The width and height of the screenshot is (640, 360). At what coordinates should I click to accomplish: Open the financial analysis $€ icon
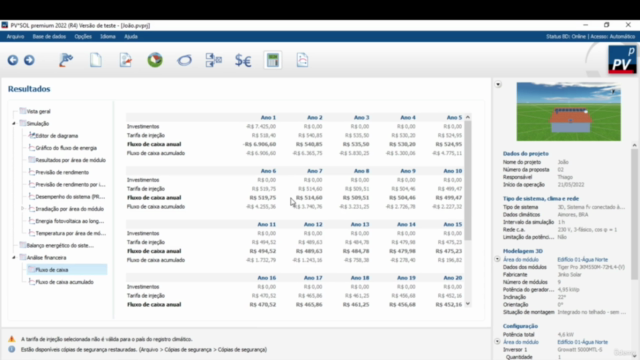point(243,60)
